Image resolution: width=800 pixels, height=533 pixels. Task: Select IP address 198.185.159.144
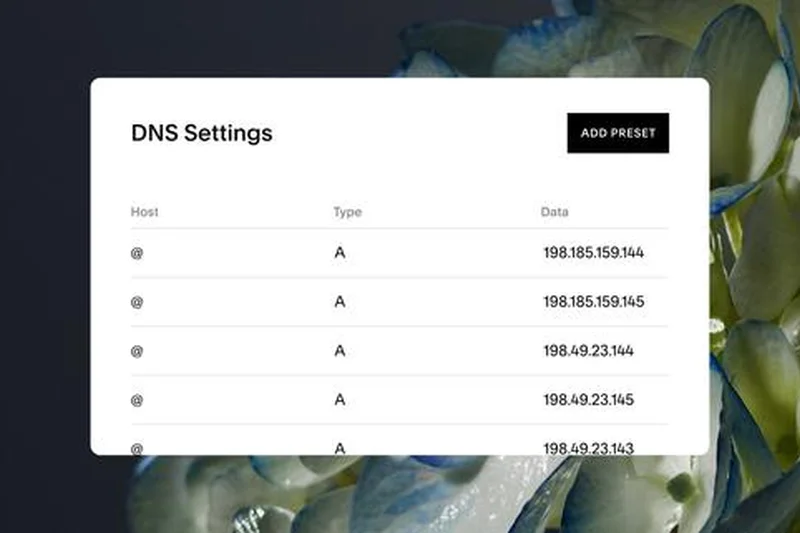click(x=593, y=253)
